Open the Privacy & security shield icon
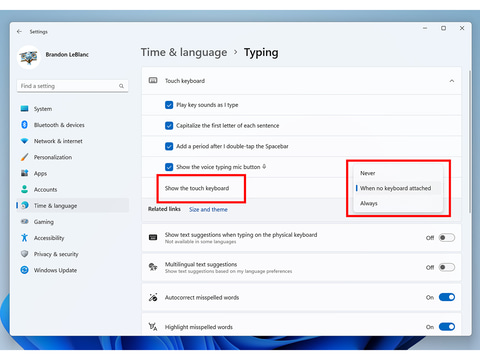Viewport: 480px width, 360px height. coord(25,254)
